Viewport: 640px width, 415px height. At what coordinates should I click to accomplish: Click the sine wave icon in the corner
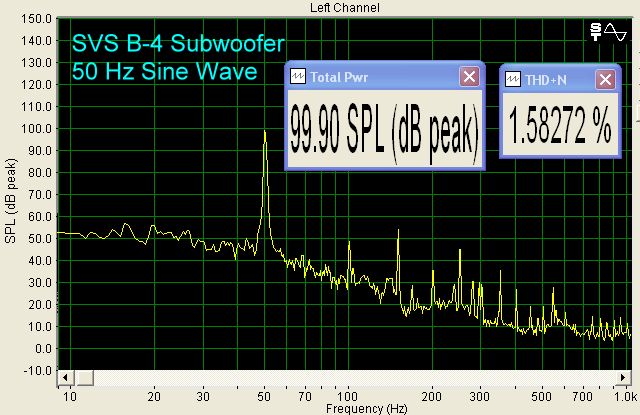point(615,32)
